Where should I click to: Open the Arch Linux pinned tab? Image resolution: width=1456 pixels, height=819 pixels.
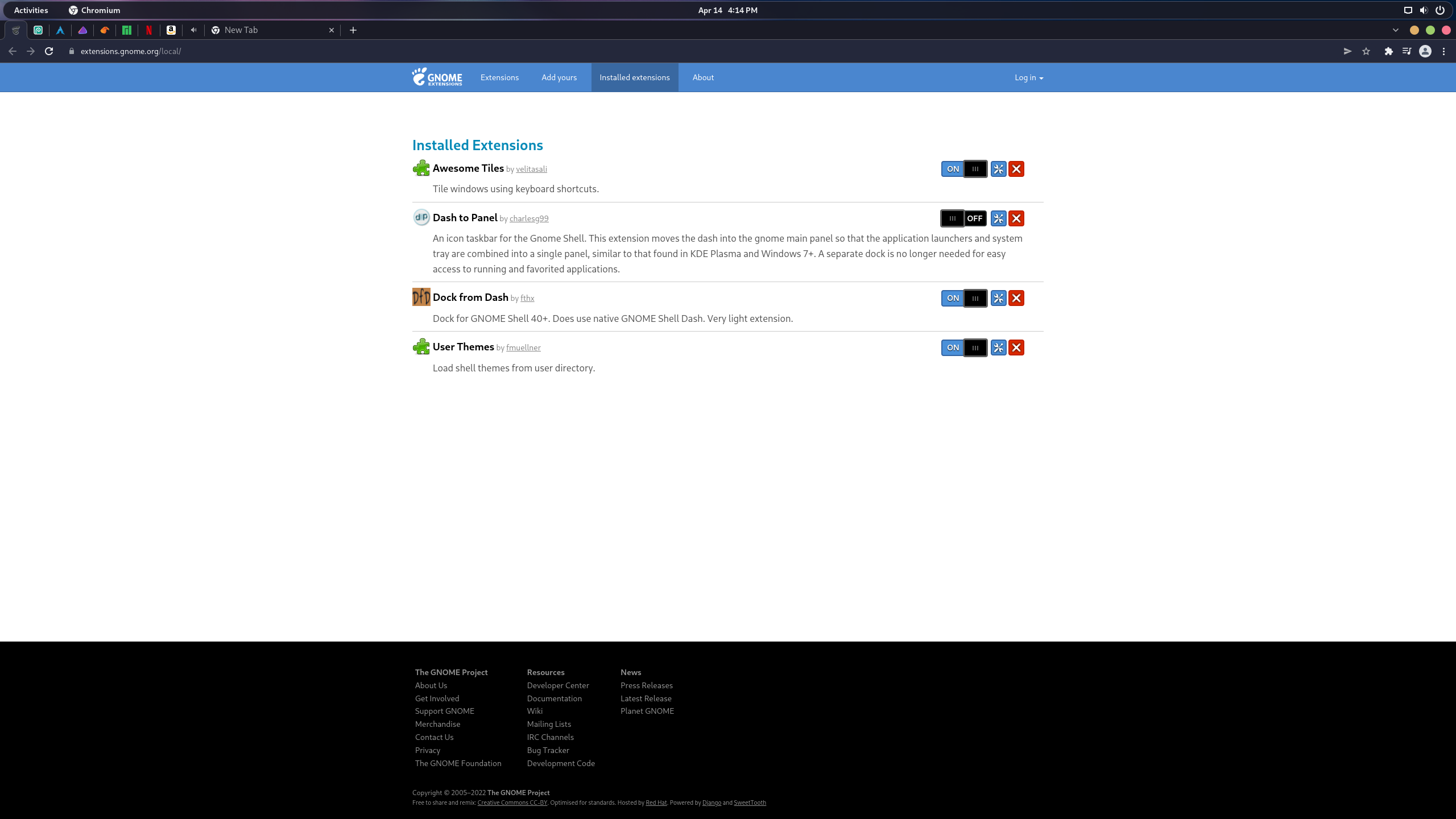(60, 30)
